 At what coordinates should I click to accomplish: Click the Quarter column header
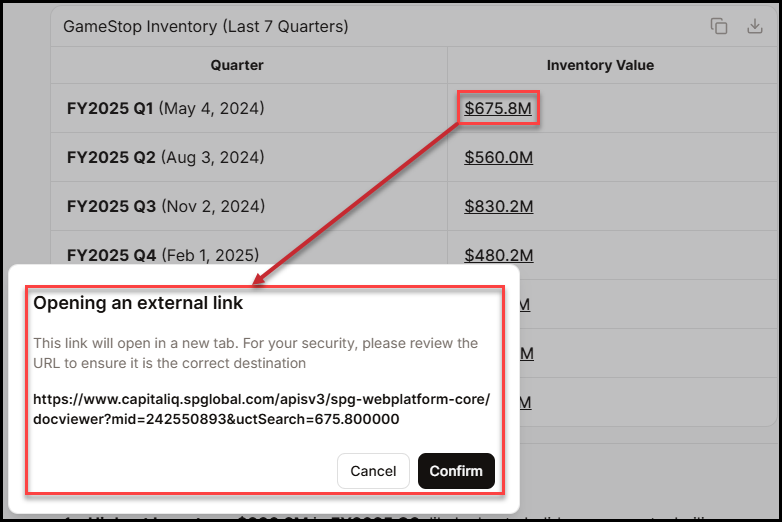pyautogui.click(x=237, y=65)
